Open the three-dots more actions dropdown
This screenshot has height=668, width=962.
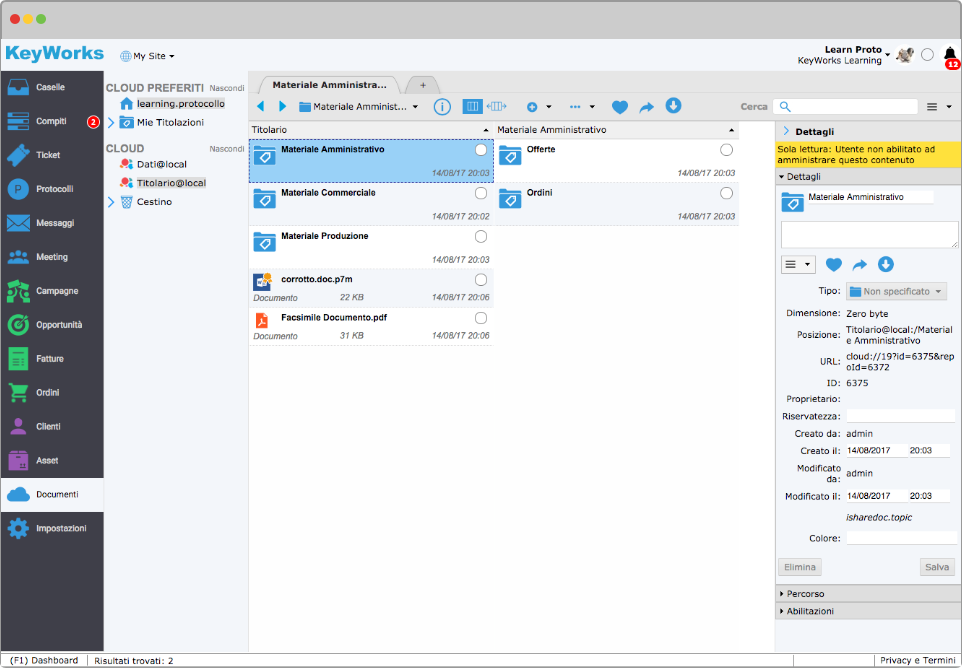(582, 107)
